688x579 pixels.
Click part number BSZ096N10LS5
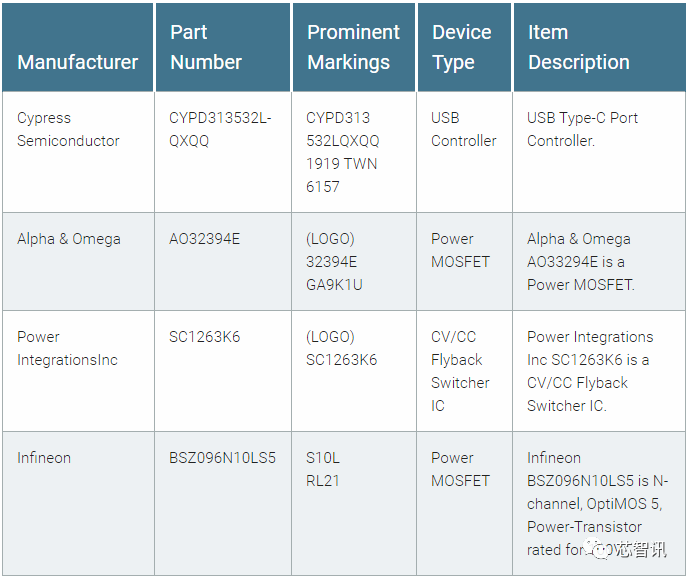(222, 458)
